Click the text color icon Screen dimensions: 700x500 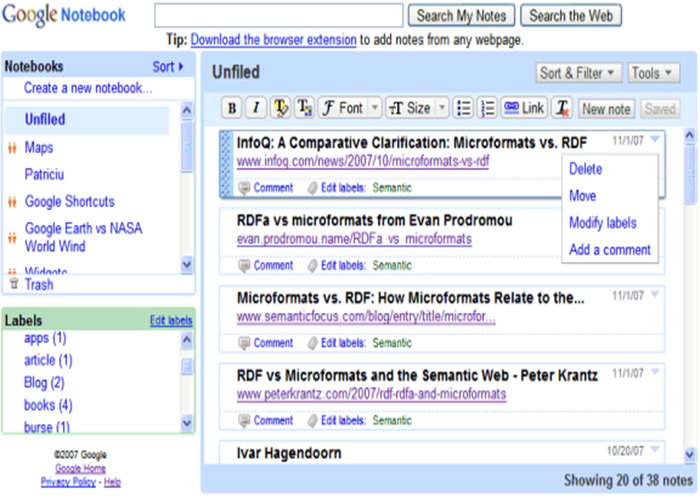click(305, 108)
